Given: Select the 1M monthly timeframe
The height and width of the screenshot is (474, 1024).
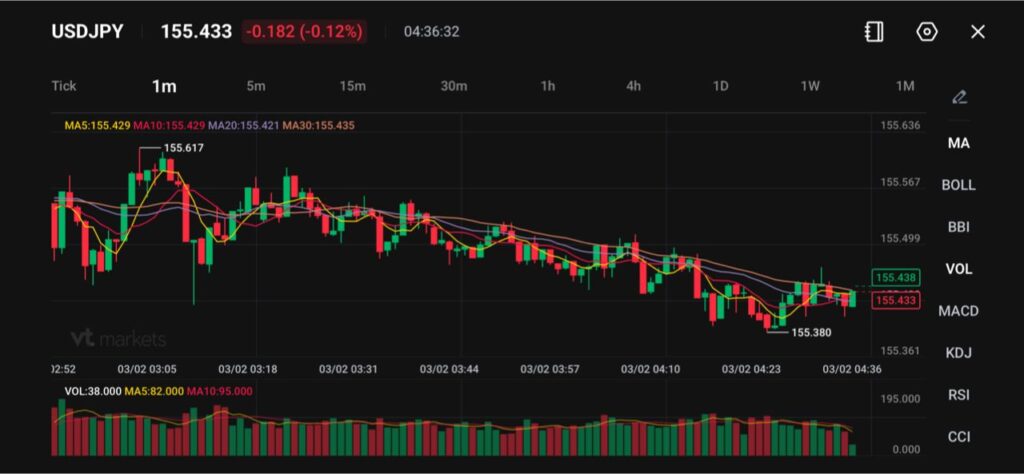Looking at the screenshot, I should 905,86.
